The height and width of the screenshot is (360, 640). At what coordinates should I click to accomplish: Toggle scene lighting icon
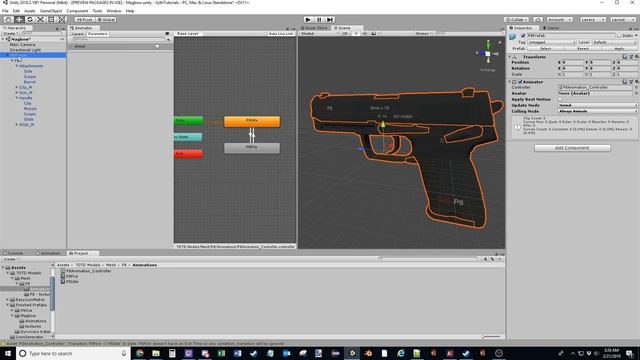click(356, 33)
